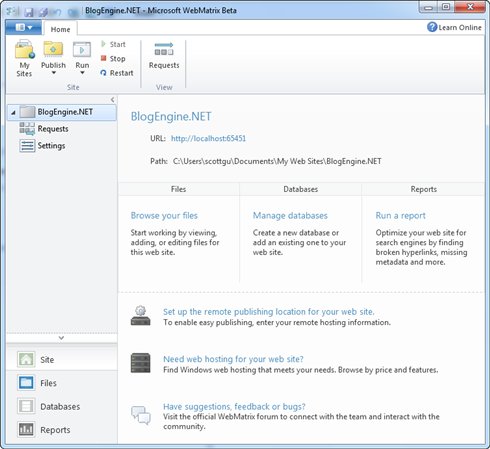Open the My Sites ribbon button
490x449 pixels.
[24, 59]
